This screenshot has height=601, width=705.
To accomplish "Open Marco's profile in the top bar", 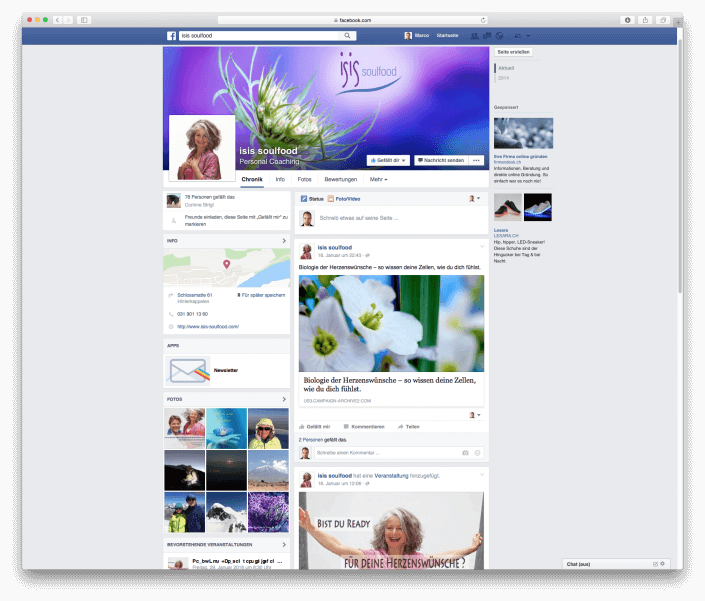I will (417, 36).
